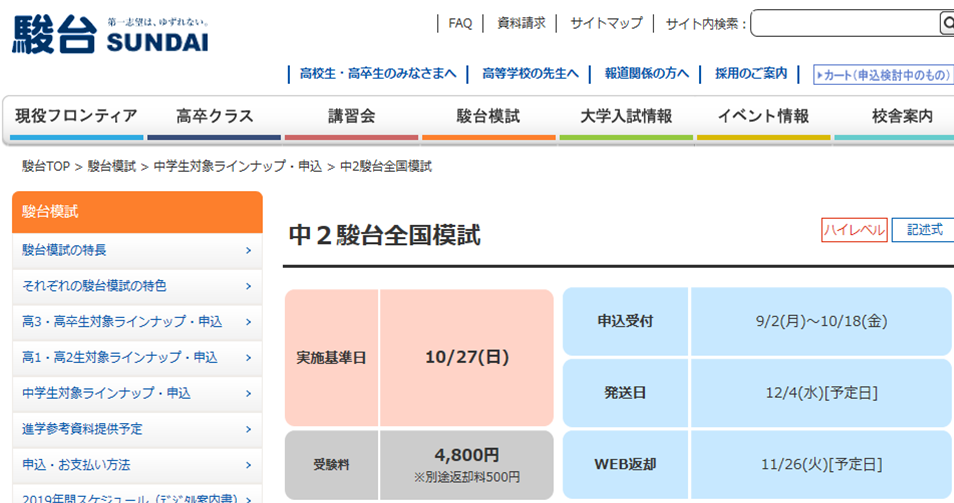Select イベント情報 menu tab
The width and height of the screenshot is (954, 503).
764,119
